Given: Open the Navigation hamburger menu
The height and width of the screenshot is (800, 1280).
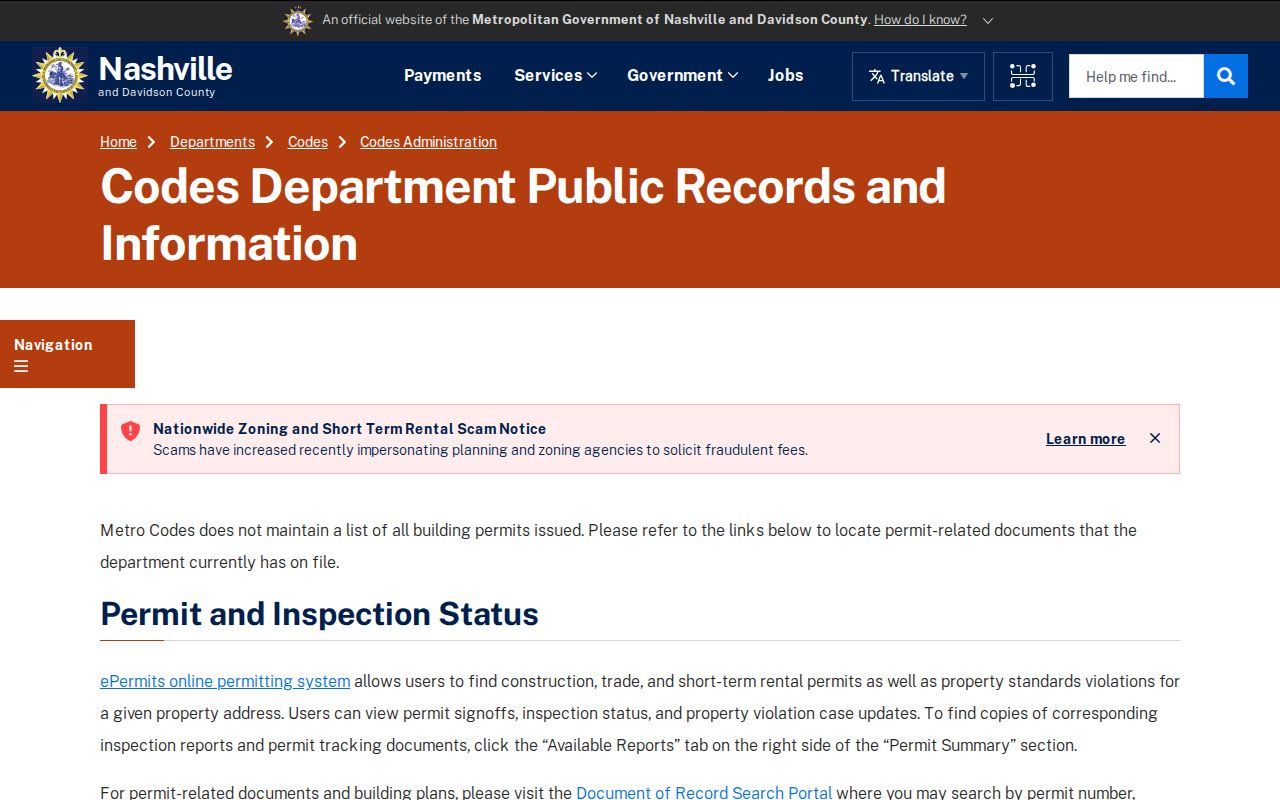Looking at the screenshot, I should 67,354.
